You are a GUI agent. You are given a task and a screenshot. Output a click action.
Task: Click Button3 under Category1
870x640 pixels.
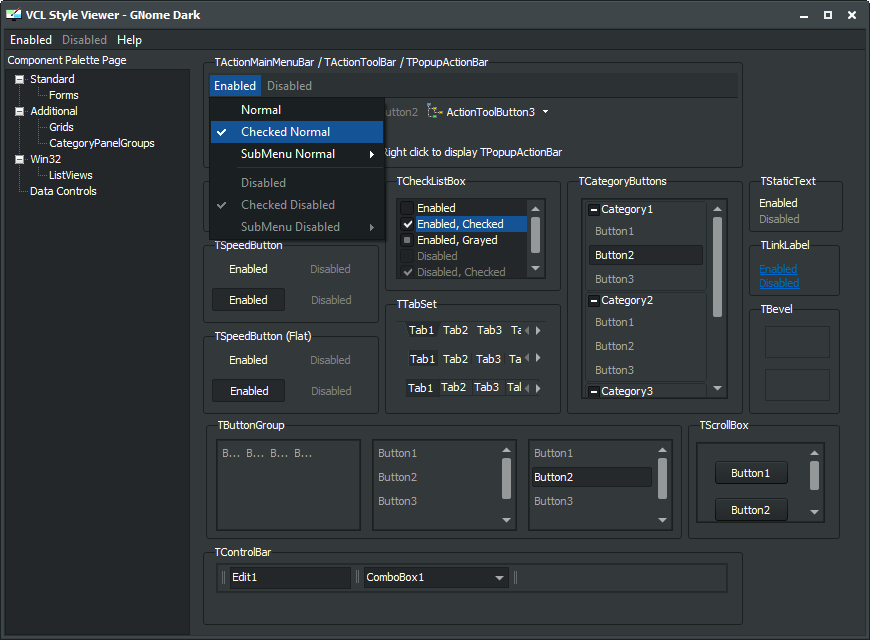pos(645,279)
